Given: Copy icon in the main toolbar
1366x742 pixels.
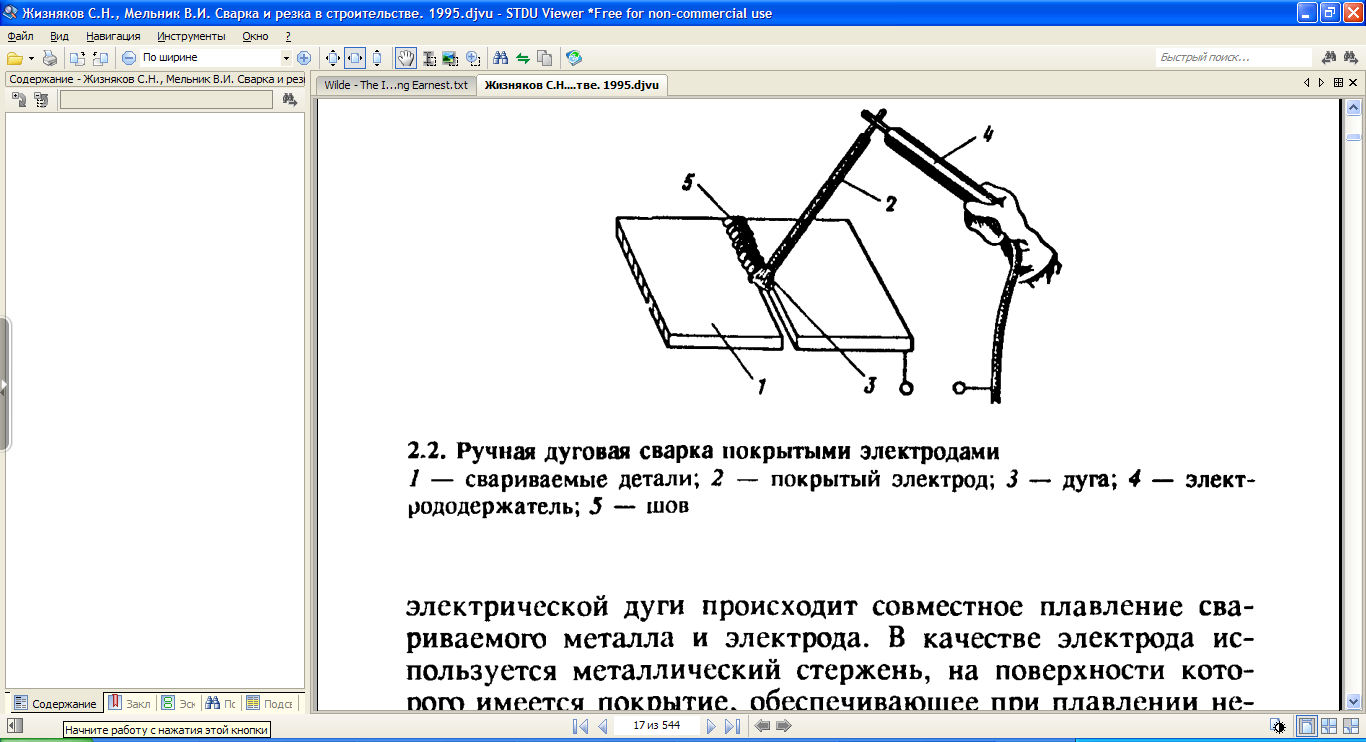Looking at the screenshot, I should 544,58.
